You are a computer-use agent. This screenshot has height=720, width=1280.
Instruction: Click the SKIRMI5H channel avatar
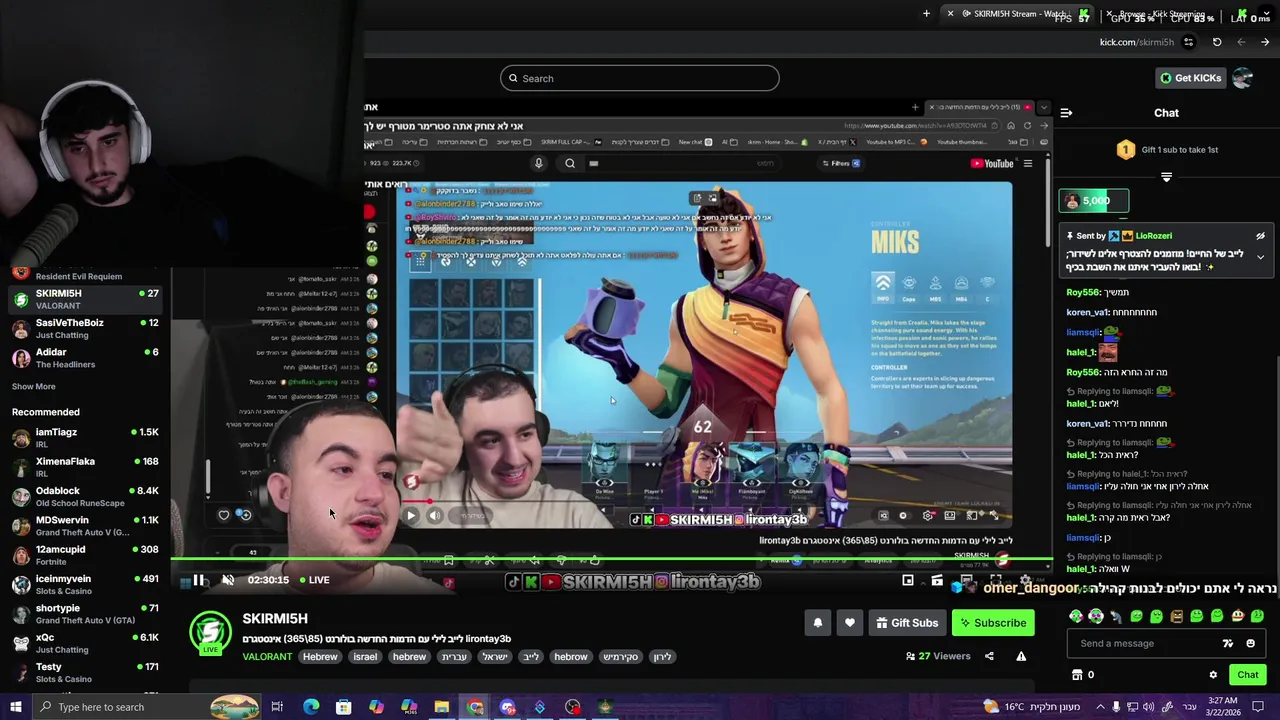click(x=210, y=632)
